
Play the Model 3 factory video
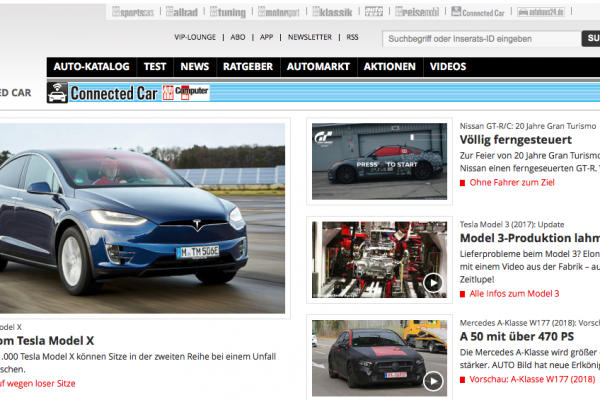click(x=433, y=283)
